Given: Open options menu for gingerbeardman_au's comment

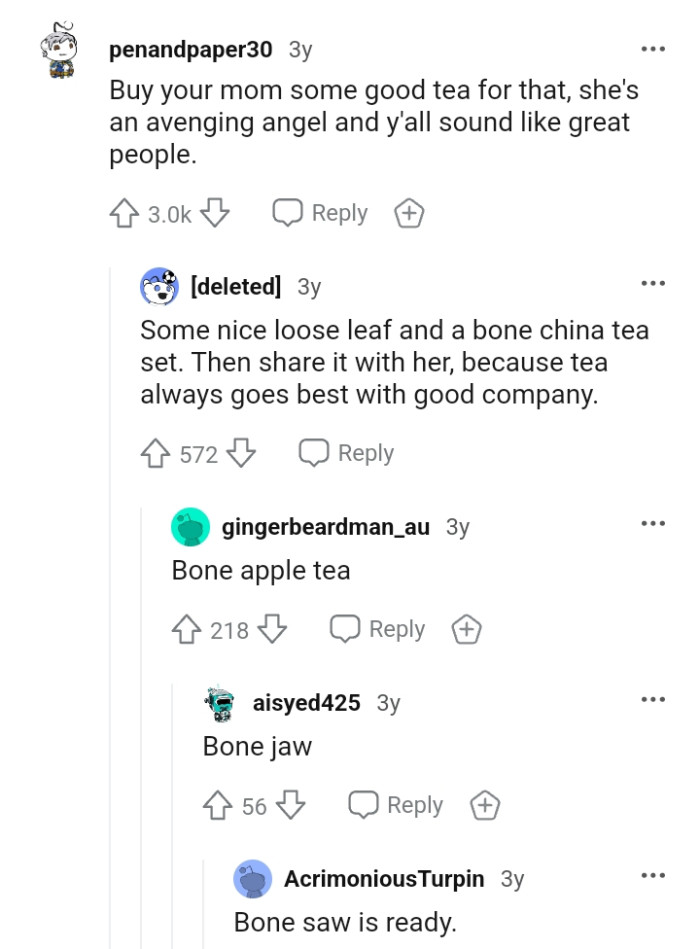Looking at the screenshot, I should coord(652,522).
